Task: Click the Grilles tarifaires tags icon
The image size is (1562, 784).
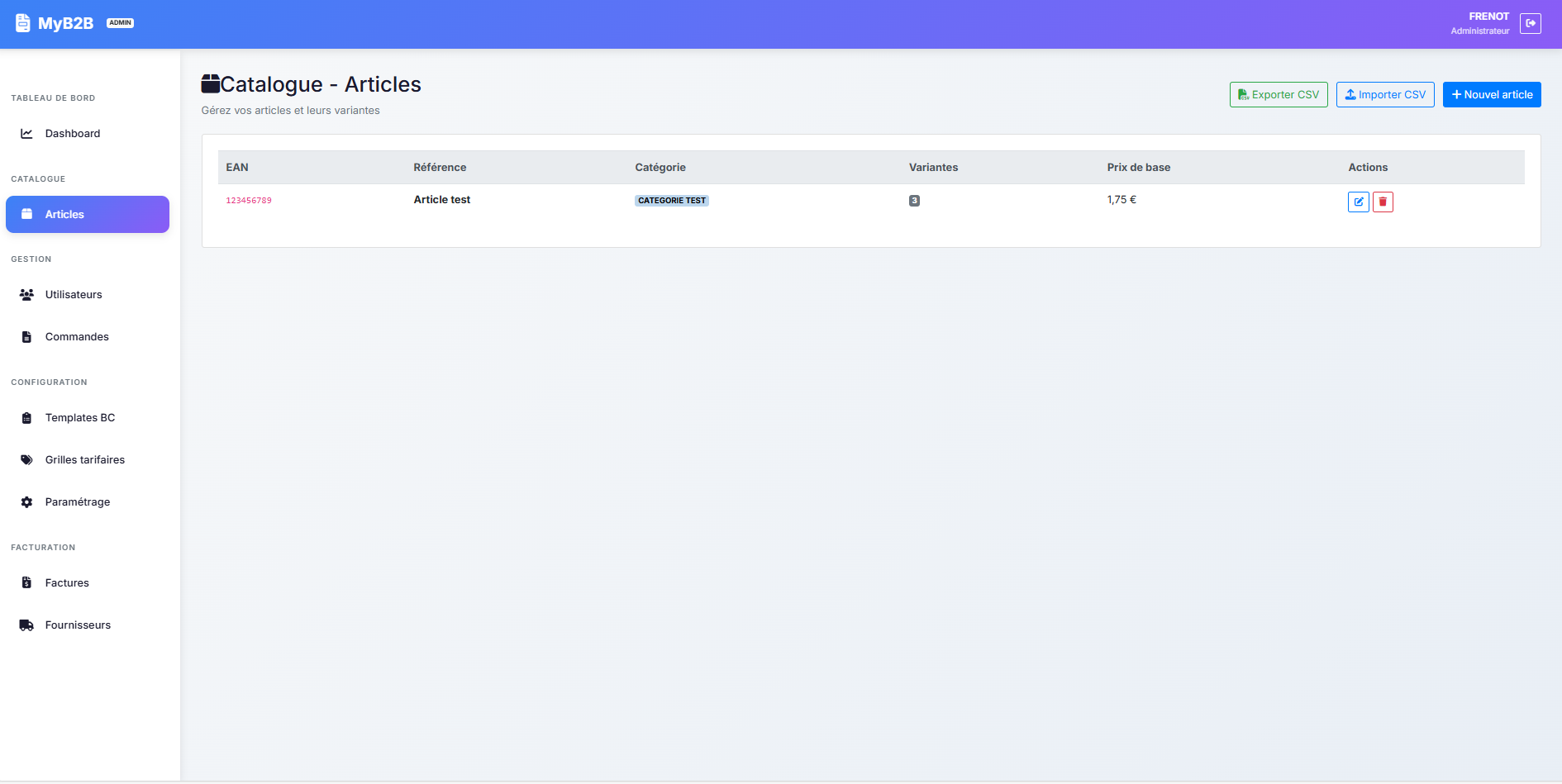Action: coord(26,460)
